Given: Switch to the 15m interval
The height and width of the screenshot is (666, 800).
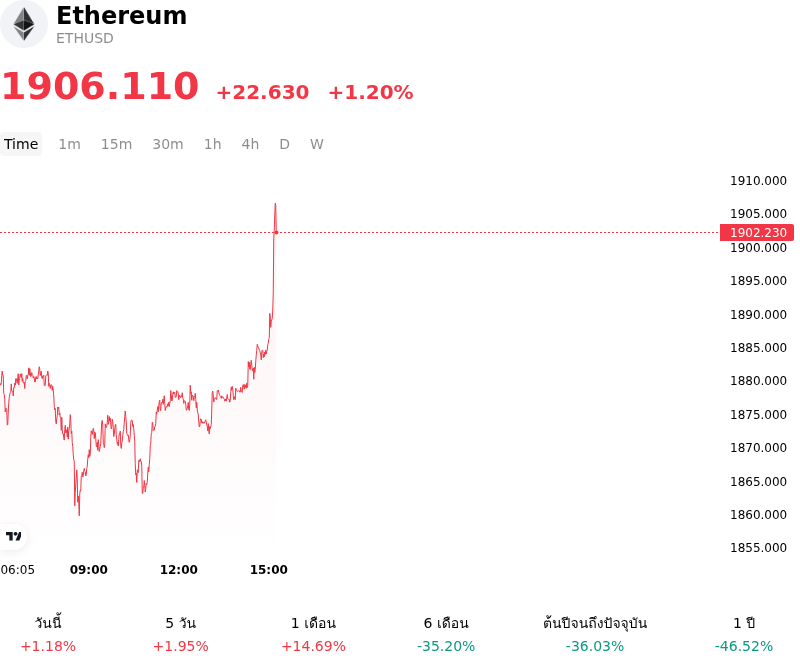Looking at the screenshot, I should point(116,144).
